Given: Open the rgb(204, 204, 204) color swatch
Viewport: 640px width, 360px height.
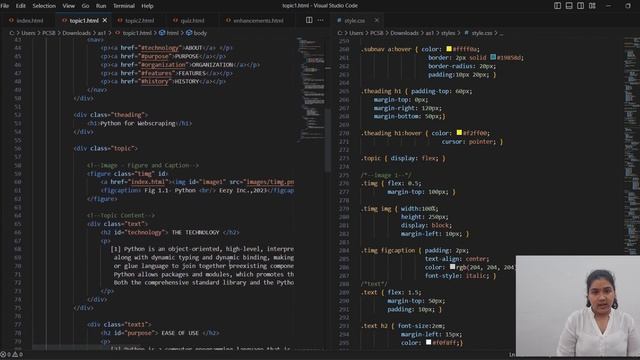Looking at the screenshot, I should pos(452,267).
